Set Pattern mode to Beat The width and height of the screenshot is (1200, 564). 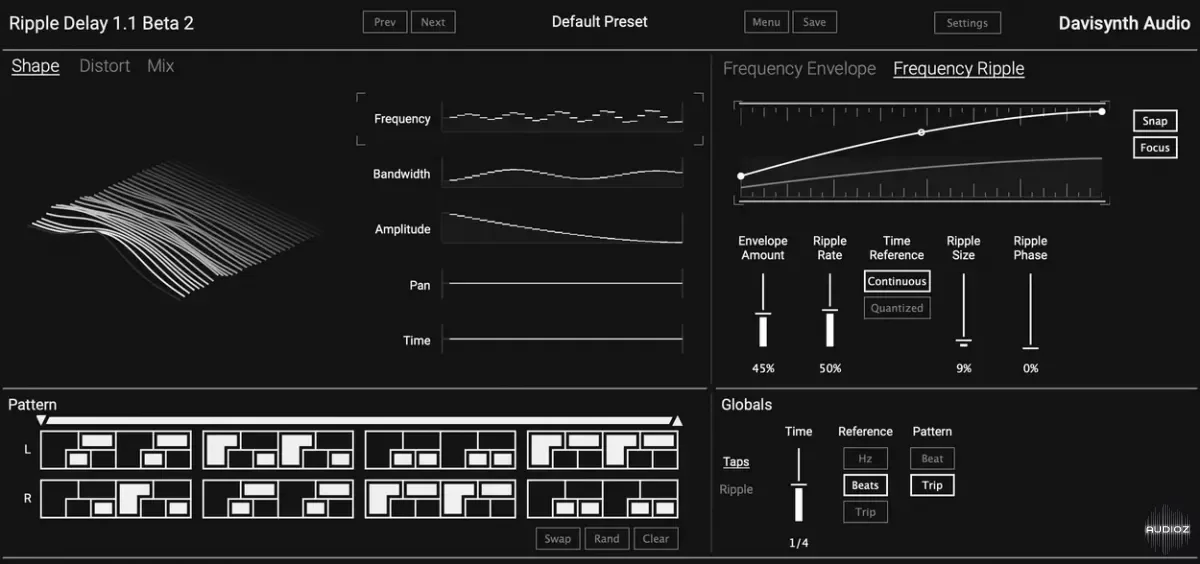932,459
